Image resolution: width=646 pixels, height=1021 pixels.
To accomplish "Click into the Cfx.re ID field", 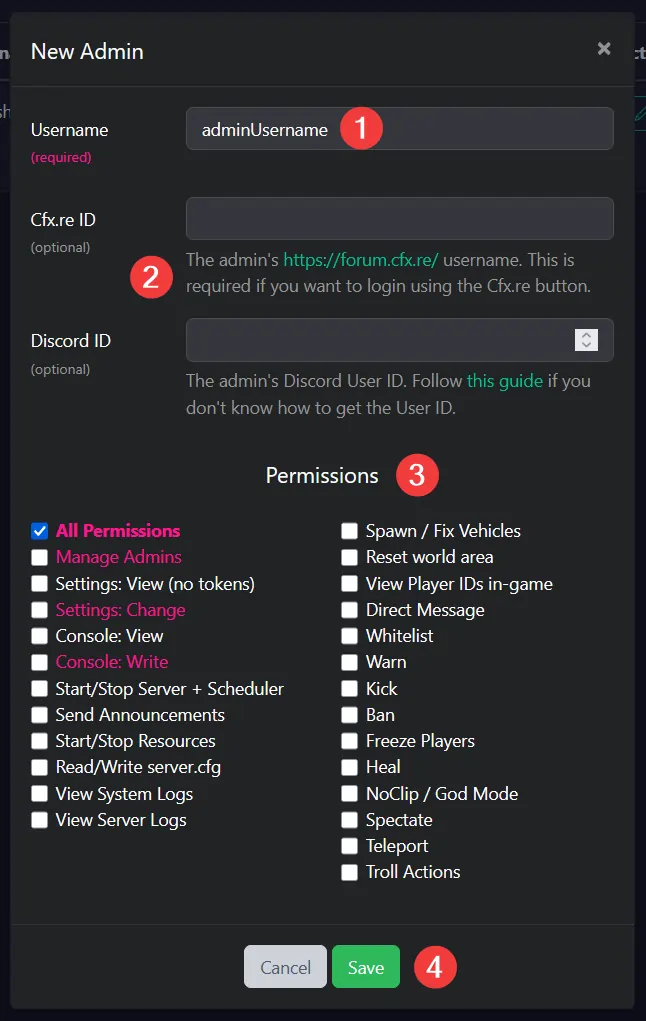I will pos(400,219).
